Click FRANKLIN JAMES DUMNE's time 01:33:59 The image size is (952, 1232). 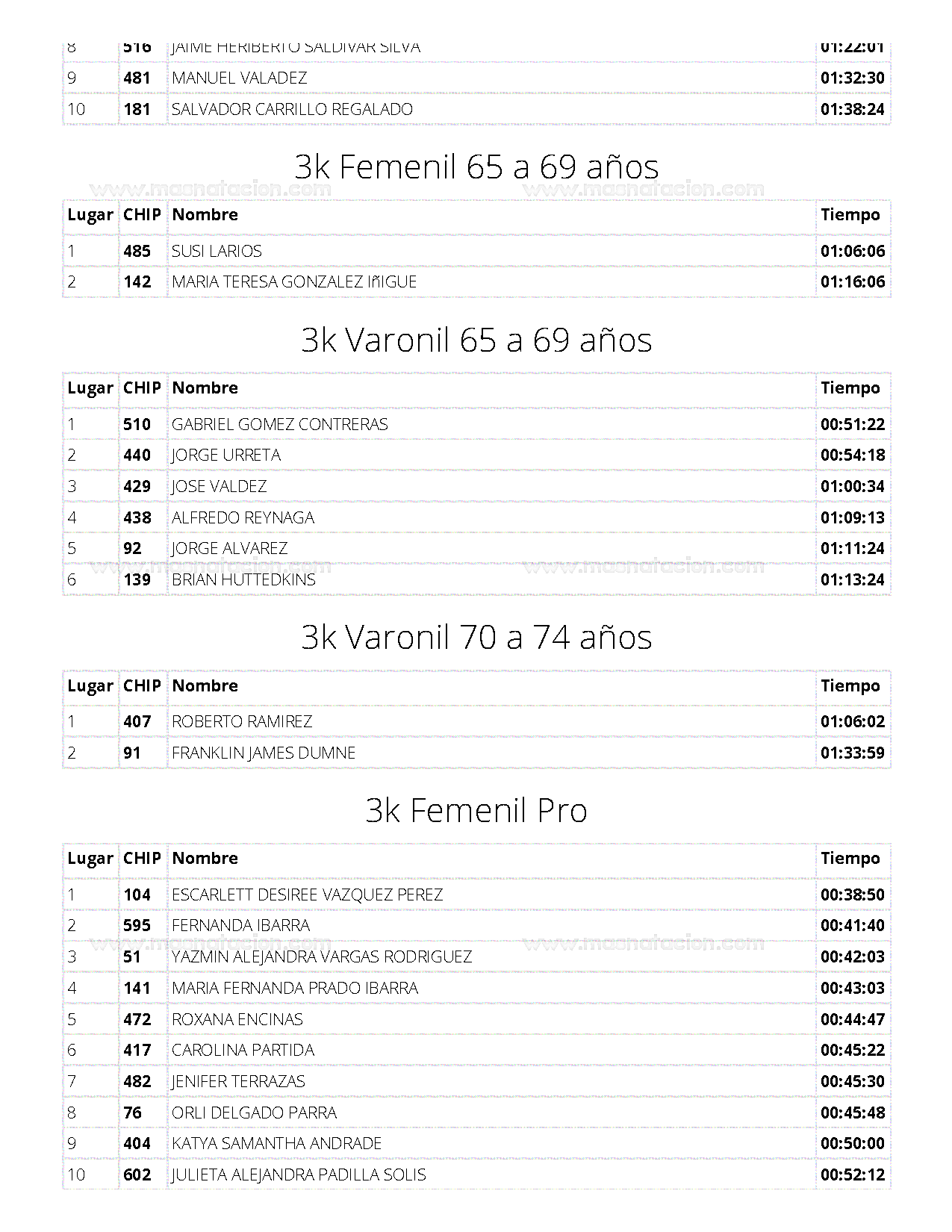[x=852, y=753]
